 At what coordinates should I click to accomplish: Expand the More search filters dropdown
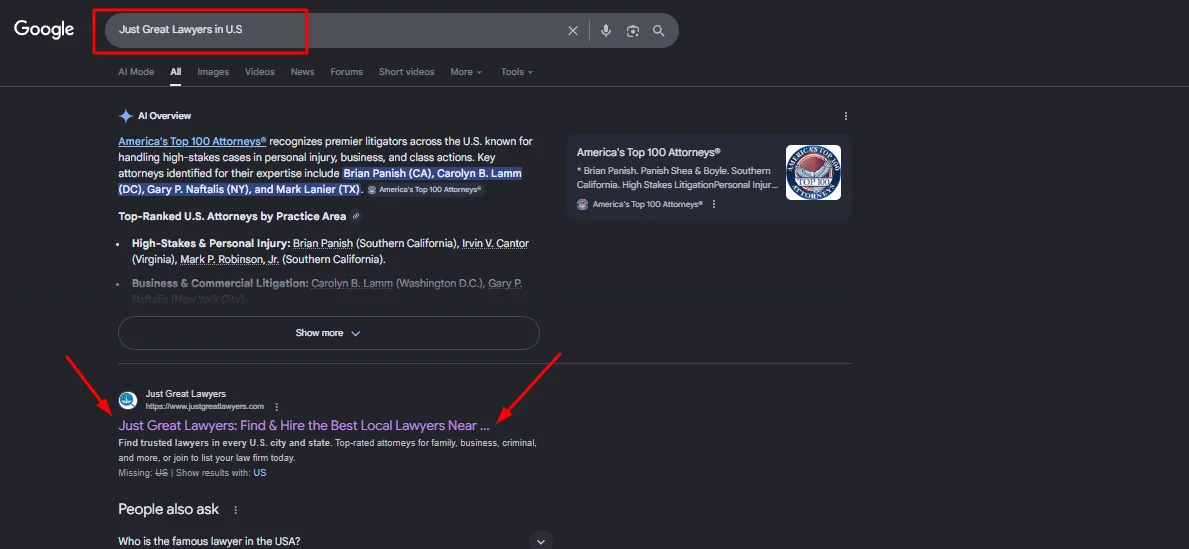(x=465, y=72)
